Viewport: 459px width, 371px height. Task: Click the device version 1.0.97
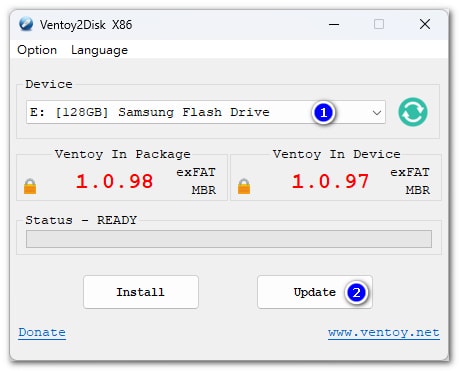tap(330, 182)
